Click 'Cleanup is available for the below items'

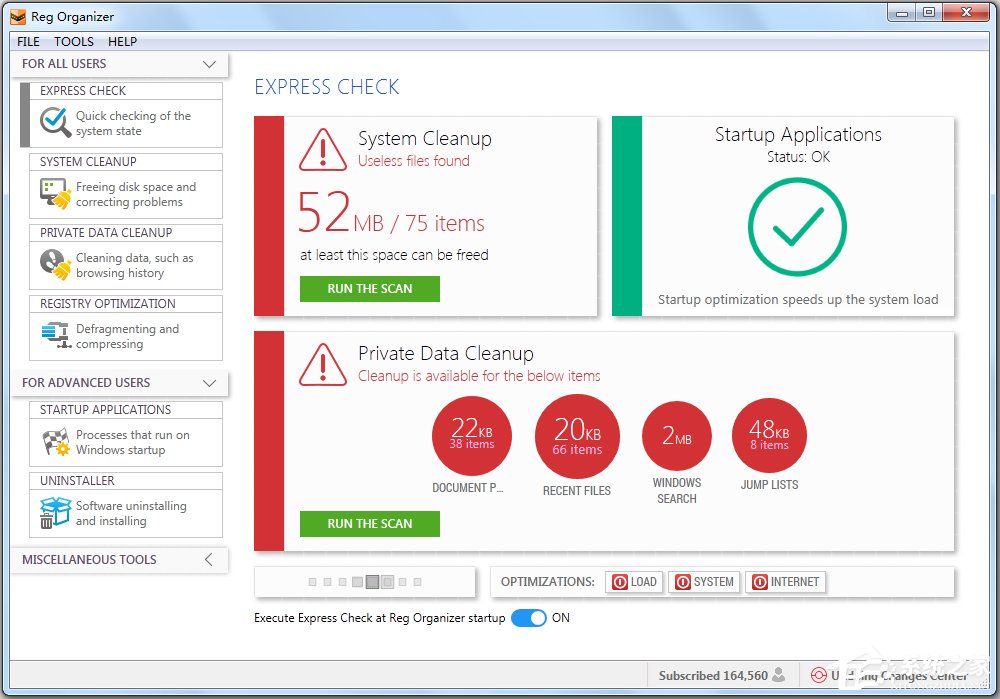point(479,376)
